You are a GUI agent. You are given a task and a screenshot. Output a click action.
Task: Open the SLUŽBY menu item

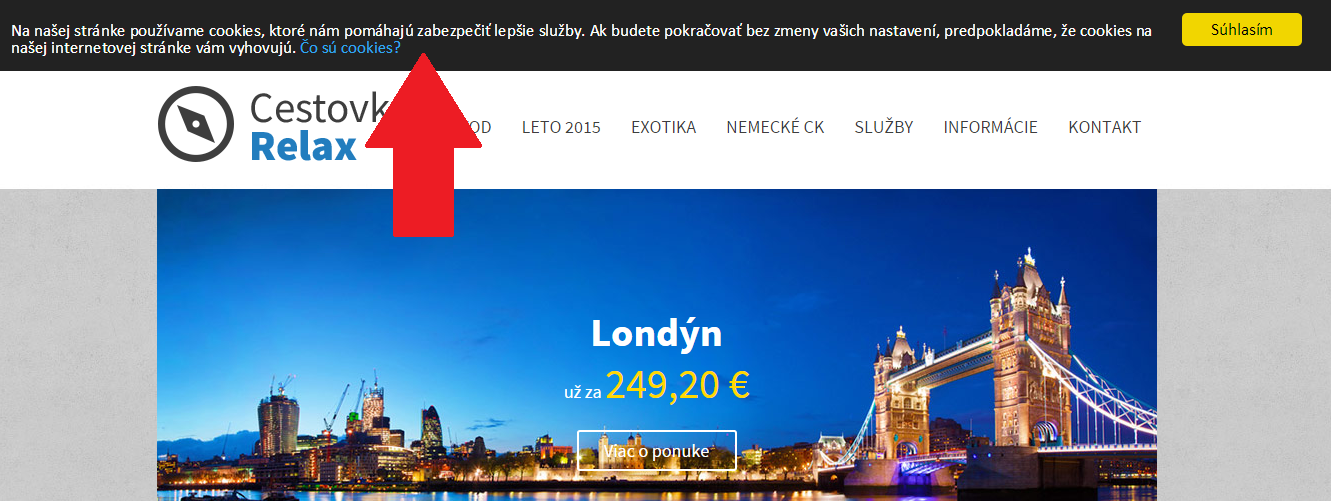click(x=884, y=127)
